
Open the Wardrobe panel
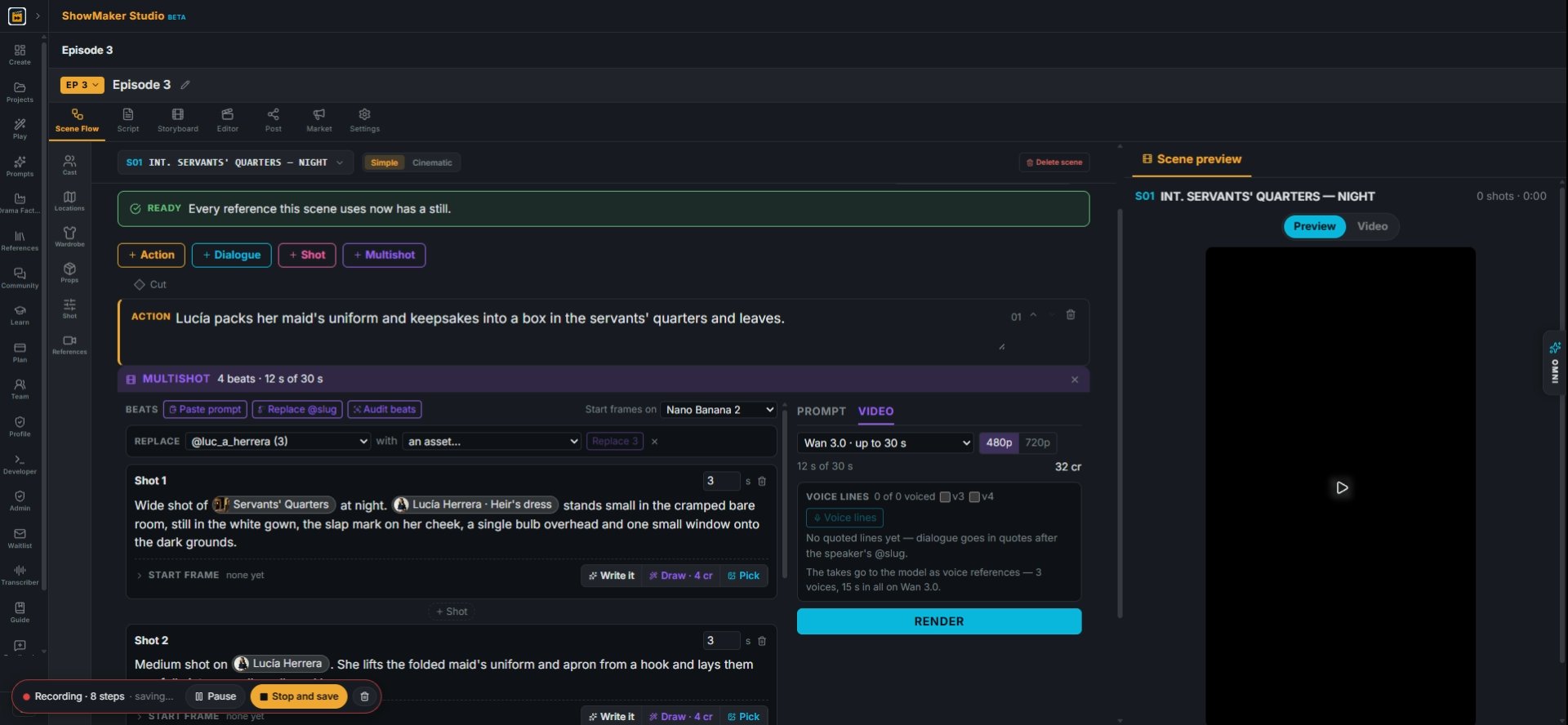tap(69, 238)
